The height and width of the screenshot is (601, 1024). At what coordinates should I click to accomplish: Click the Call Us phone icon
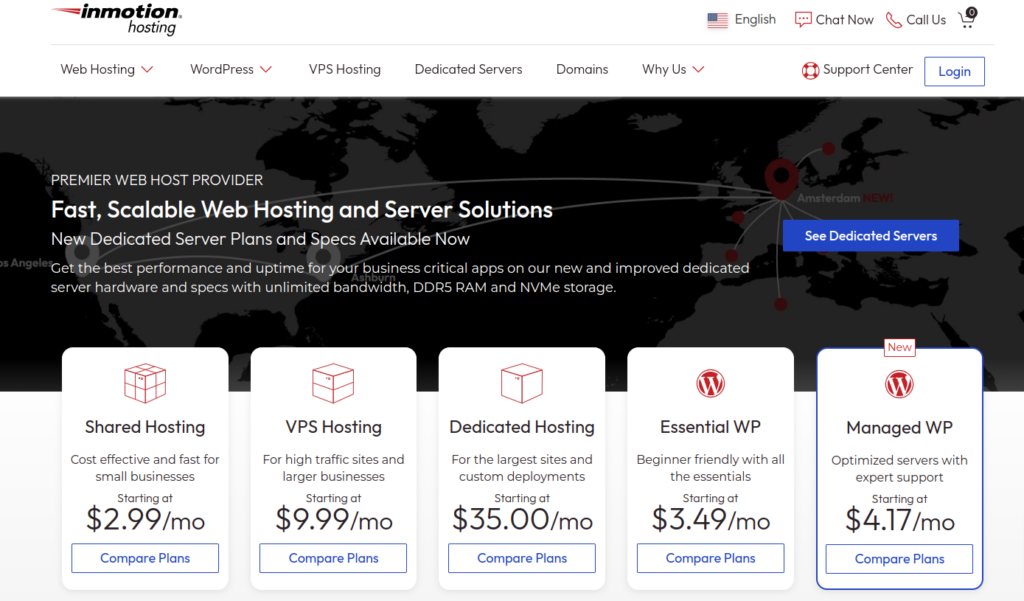893,20
